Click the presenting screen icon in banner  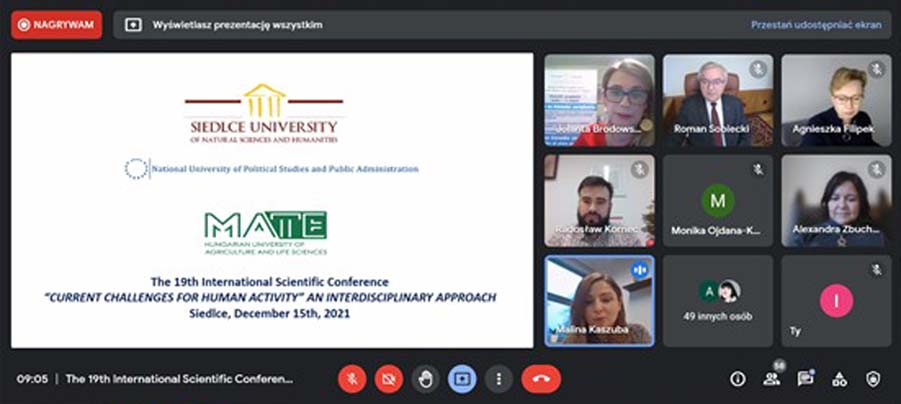click(133, 25)
